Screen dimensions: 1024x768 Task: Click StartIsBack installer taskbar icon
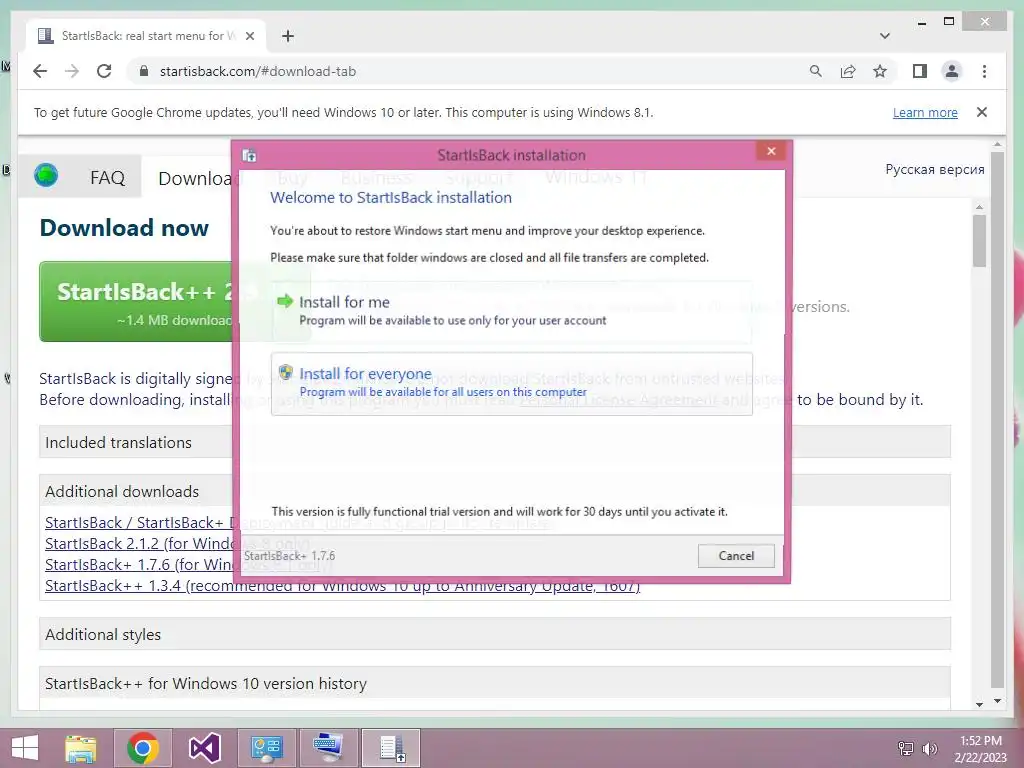coord(391,748)
